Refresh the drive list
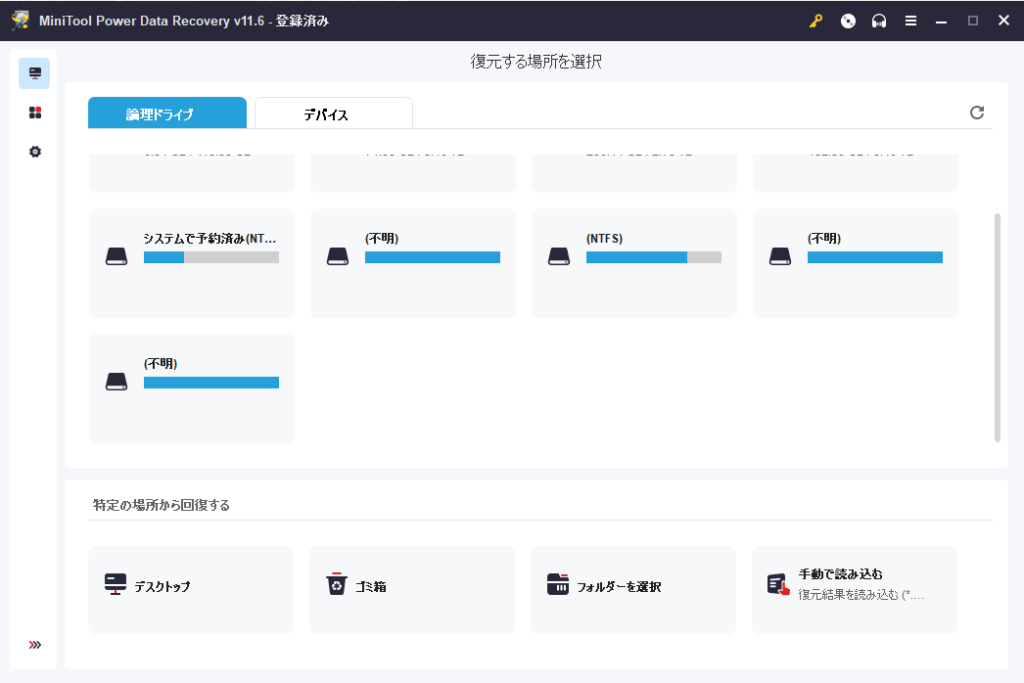Screen dimensions: 1024x683 coord(977,113)
